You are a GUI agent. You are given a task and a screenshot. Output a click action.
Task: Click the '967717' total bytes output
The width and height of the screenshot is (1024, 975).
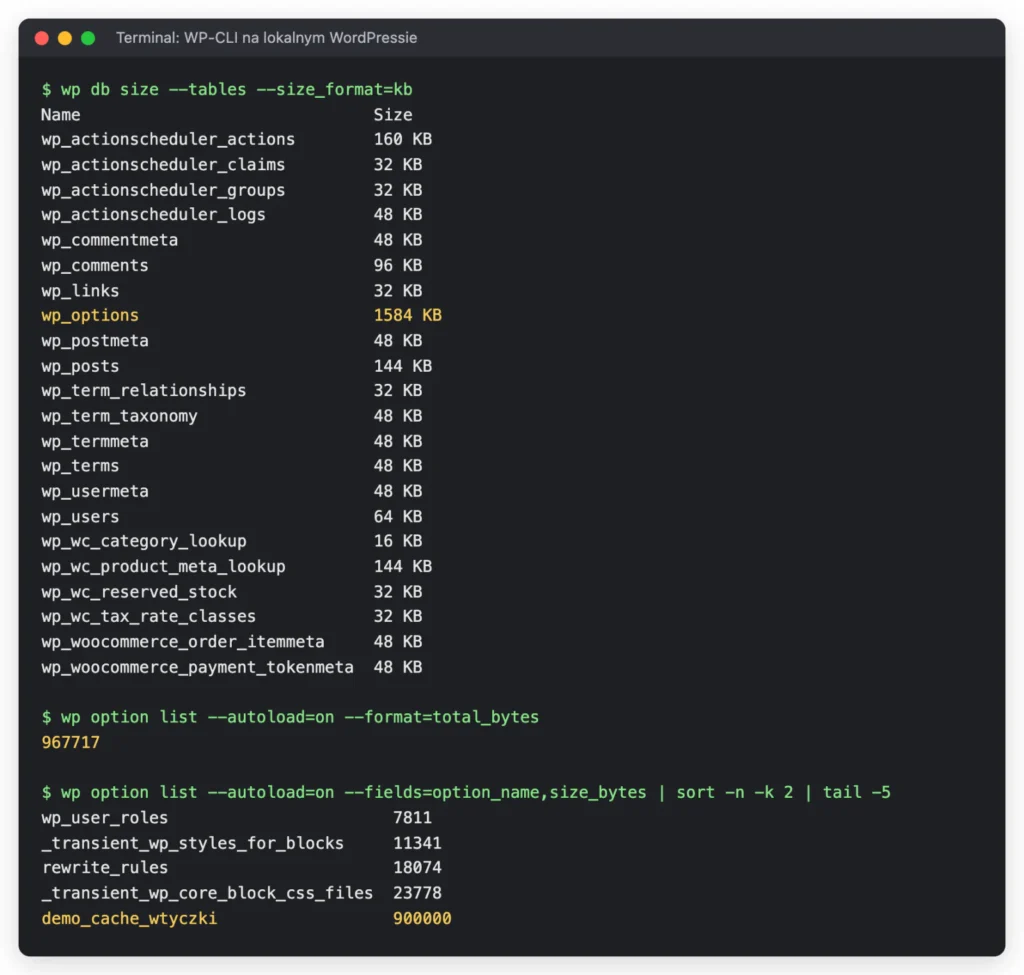[x=71, y=743]
